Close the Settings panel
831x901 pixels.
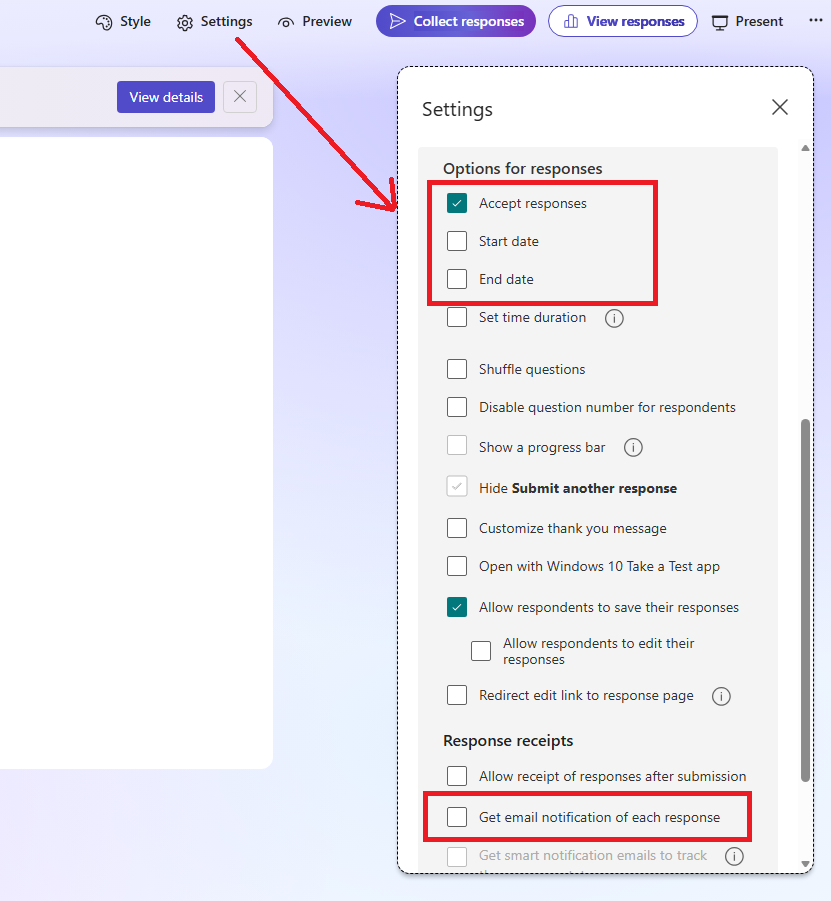(780, 107)
